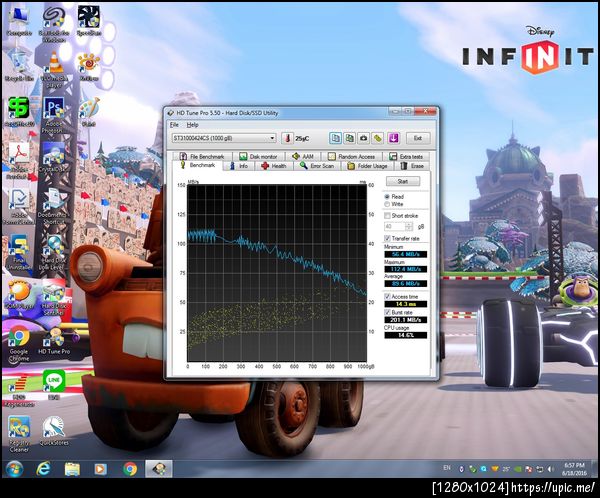Open the green dollar-sign desktop shortcut
Screen dimensions: 600x498
(x=18, y=112)
